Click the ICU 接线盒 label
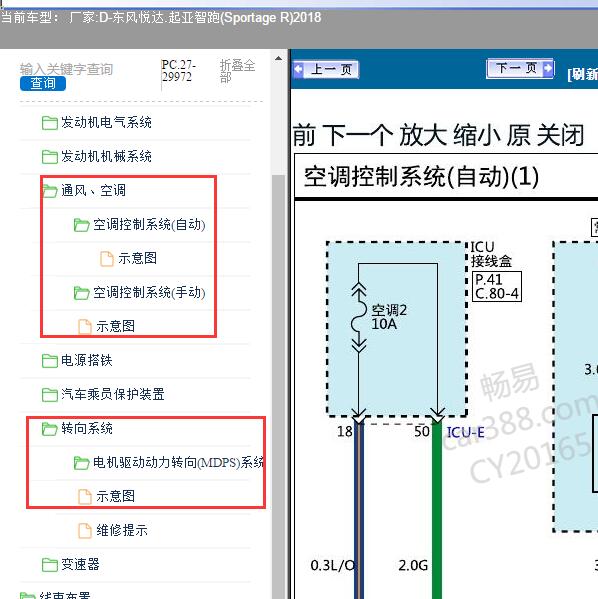The image size is (598, 599). pyautogui.click(x=491, y=254)
